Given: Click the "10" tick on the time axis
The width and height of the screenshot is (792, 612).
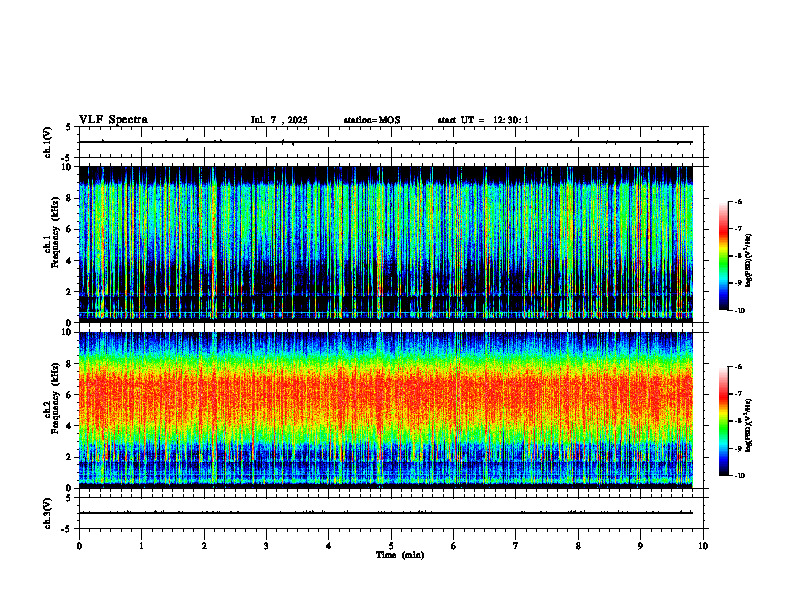Looking at the screenshot, I should pos(703,546).
